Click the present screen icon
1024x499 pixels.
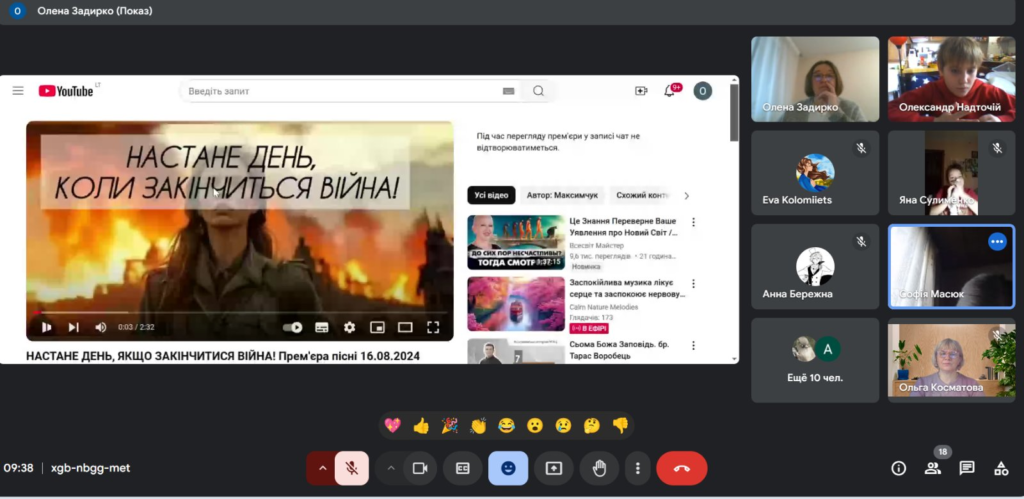click(553, 468)
